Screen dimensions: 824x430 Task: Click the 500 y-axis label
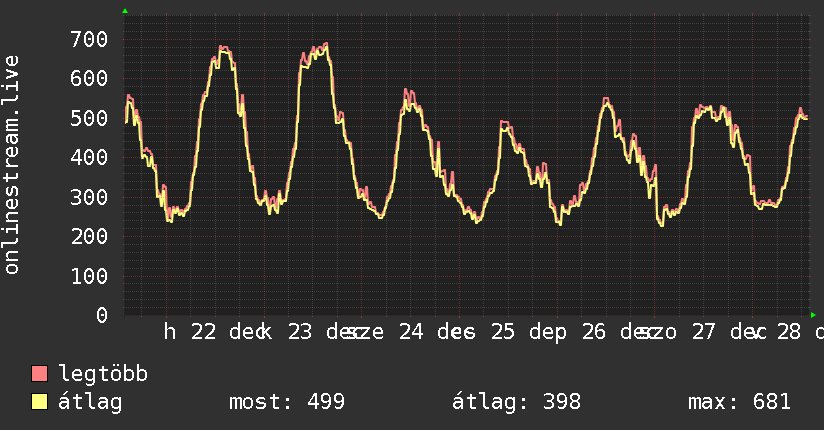pyautogui.click(x=89, y=118)
